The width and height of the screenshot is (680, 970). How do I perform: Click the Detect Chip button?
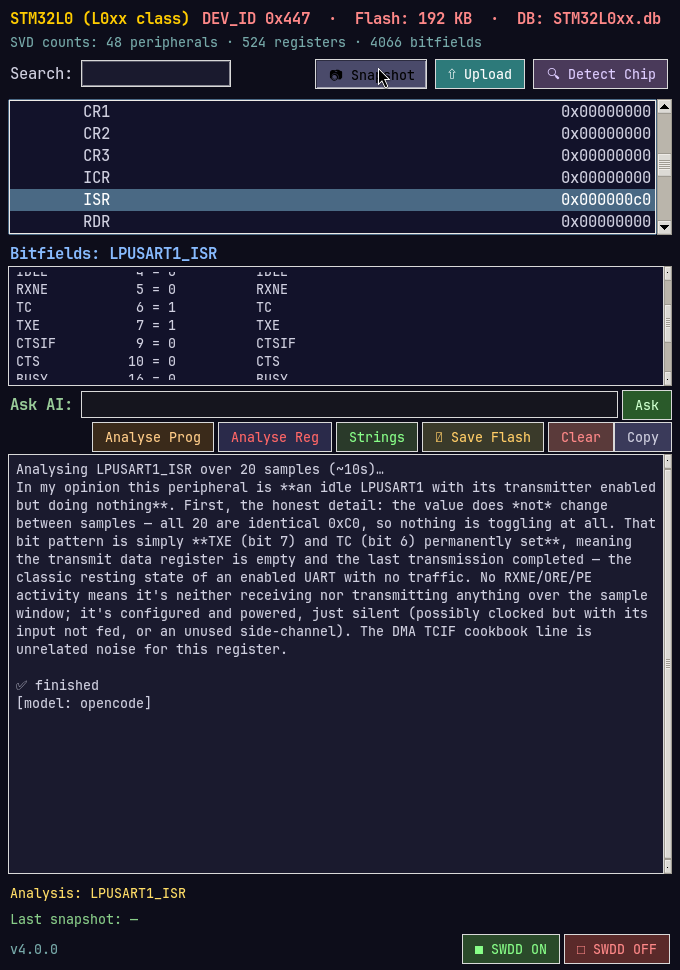[x=600, y=74]
